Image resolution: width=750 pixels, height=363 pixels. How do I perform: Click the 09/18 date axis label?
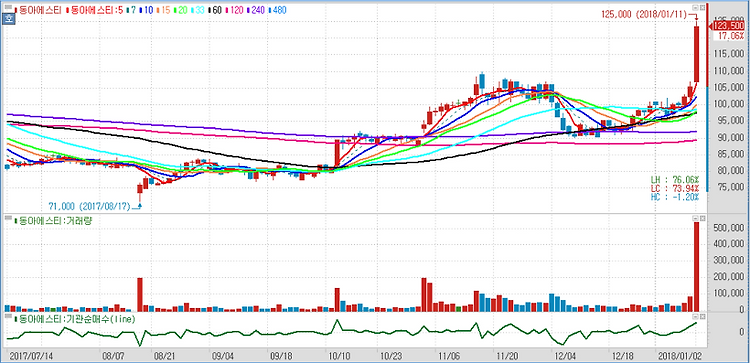click(281, 356)
